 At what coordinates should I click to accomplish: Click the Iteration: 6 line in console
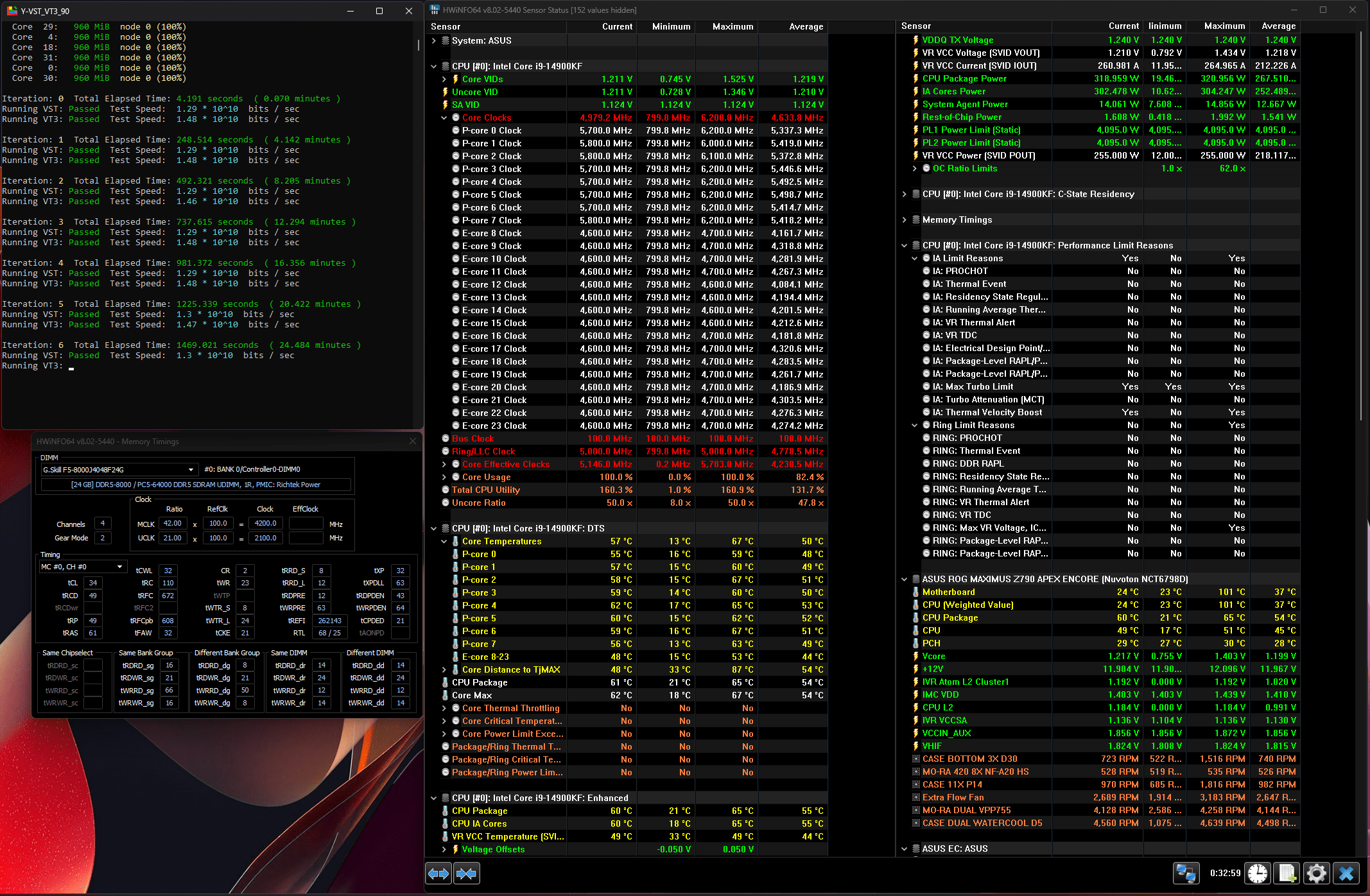click(182, 345)
